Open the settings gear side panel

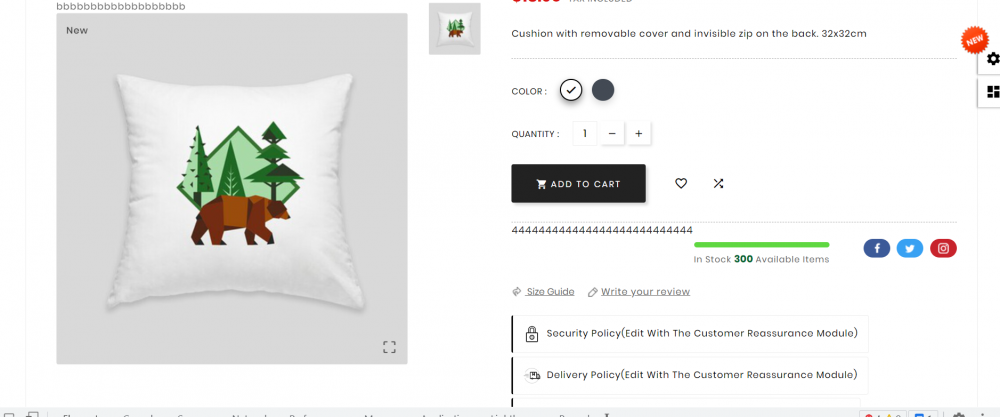992,59
